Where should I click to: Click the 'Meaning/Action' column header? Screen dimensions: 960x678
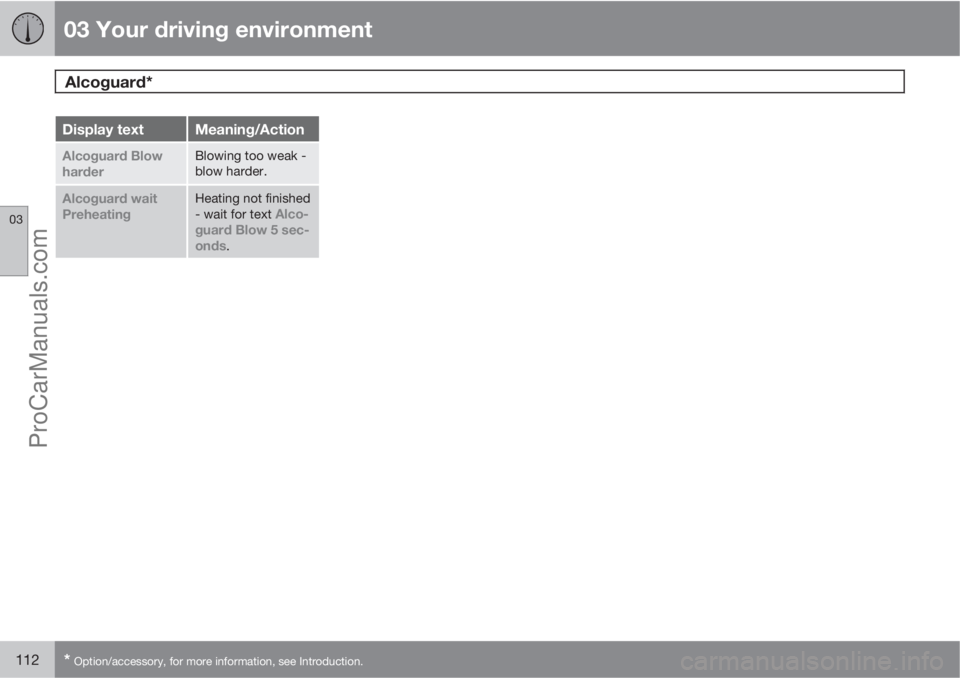tap(253, 129)
